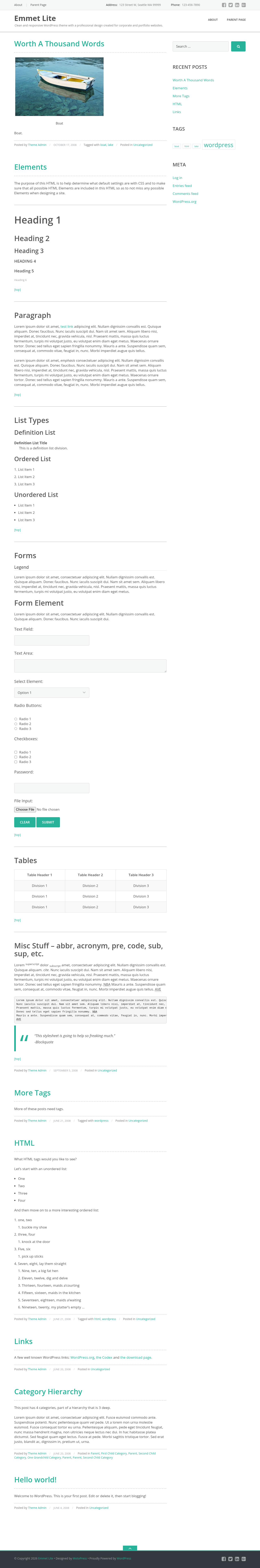
Task: Click into the Text Field input
Action: pos(52,640)
